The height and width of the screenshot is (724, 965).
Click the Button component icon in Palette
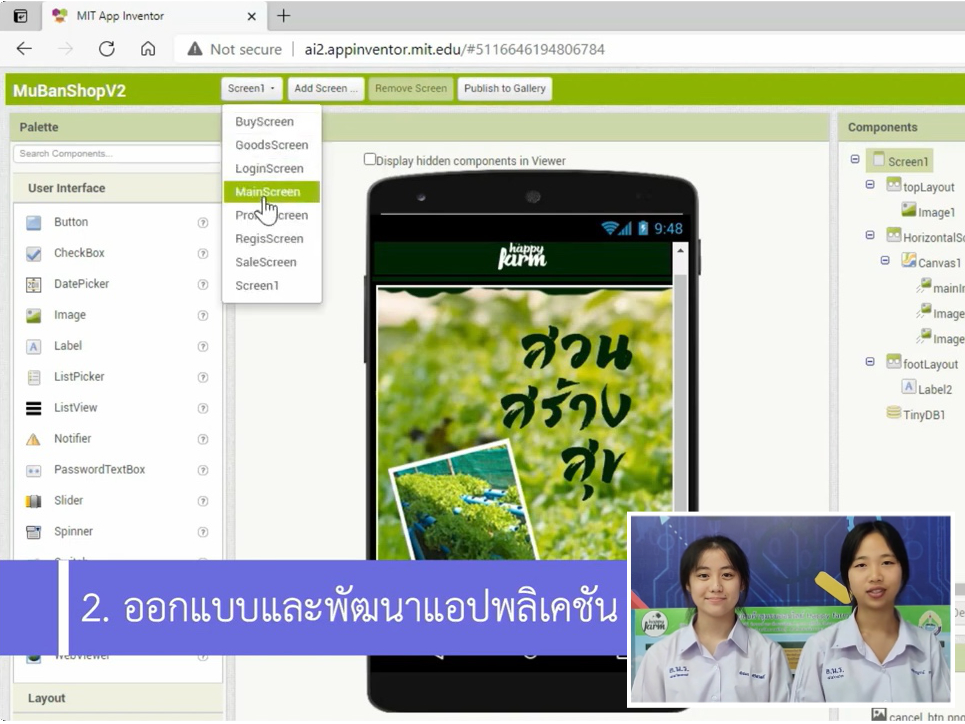[x=34, y=223]
